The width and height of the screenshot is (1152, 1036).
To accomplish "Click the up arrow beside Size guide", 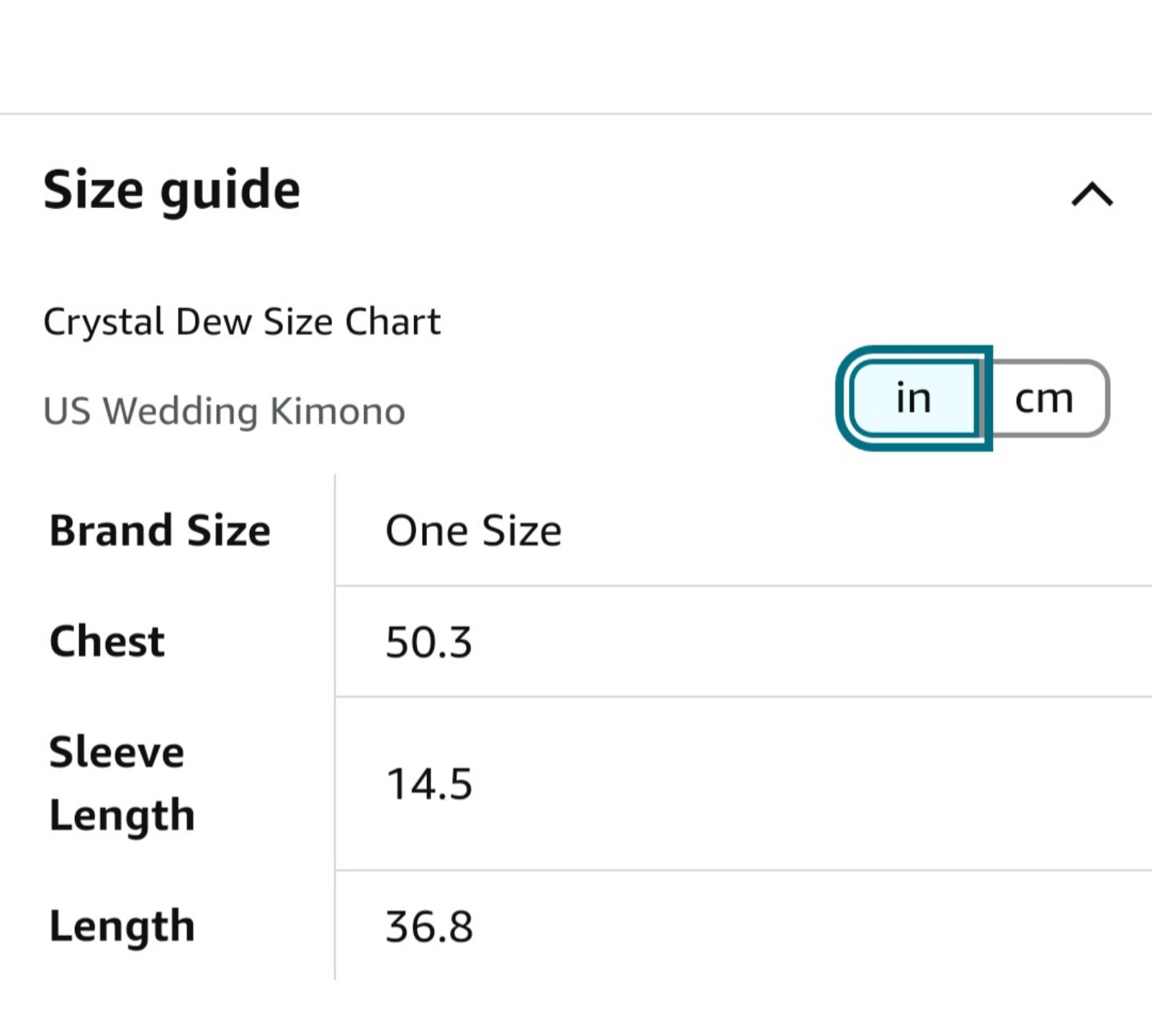I will [1092, 194].
